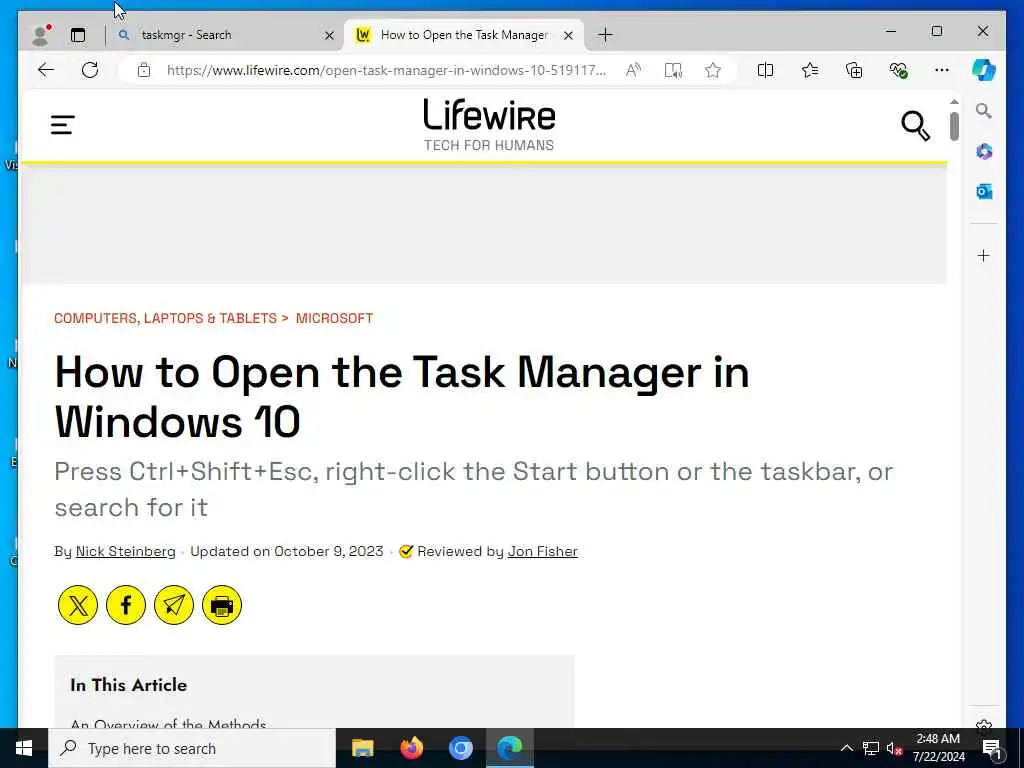
Task: Open the Microsoft 365 sidebar app
Action: [x=984, y=152]
